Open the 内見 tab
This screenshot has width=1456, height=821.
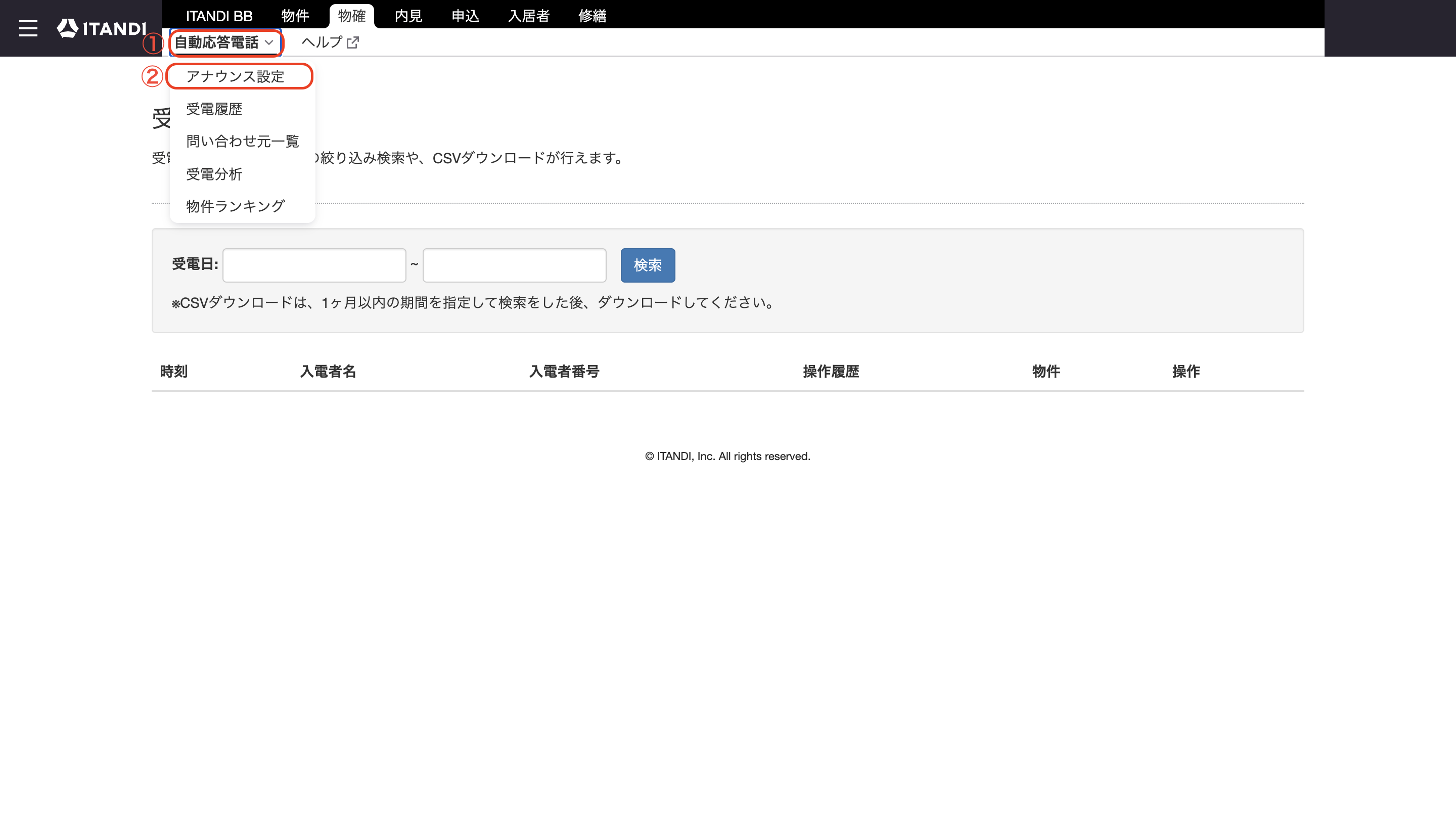coord(408,16)
